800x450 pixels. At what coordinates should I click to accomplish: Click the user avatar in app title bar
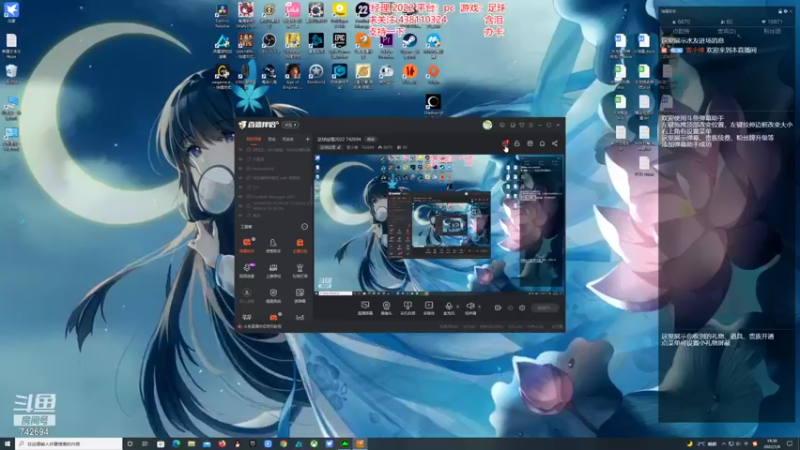coord(487,124)
